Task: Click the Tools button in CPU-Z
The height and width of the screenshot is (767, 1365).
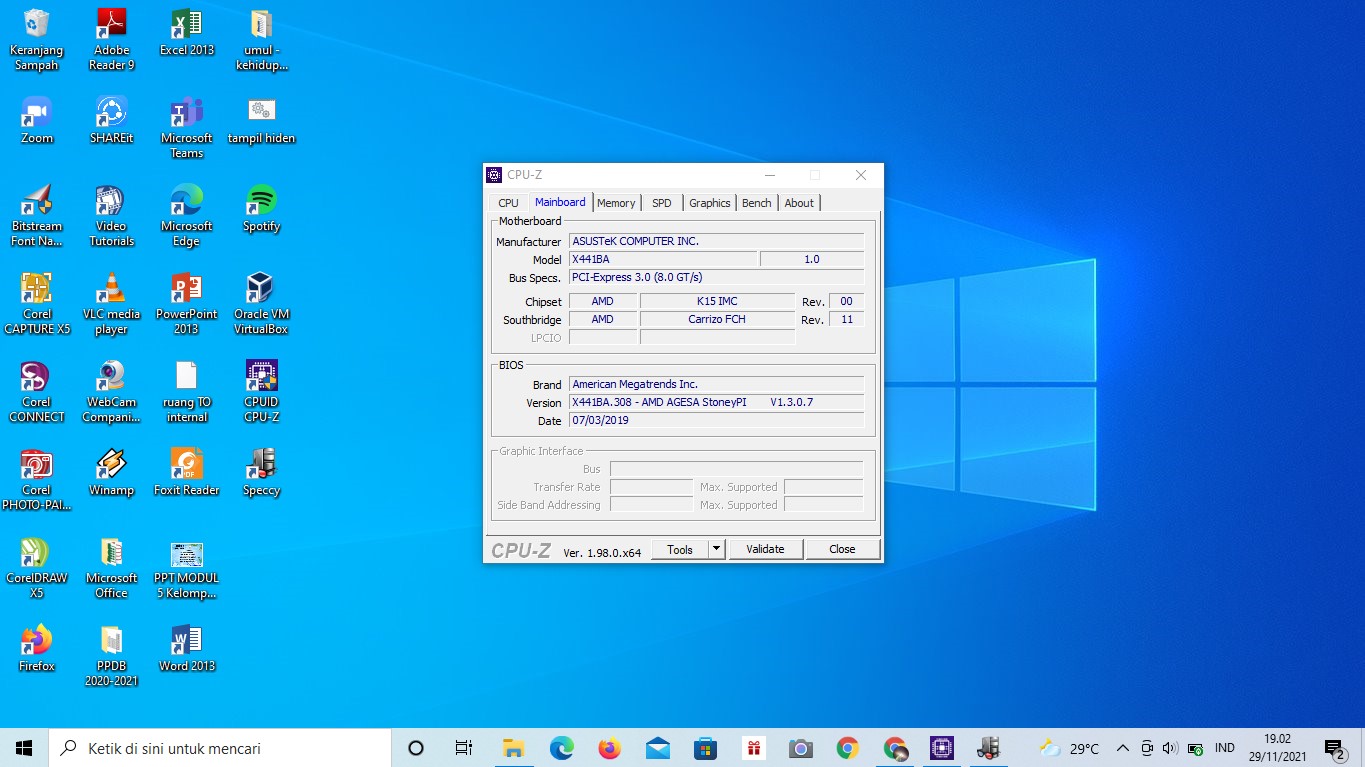Action: click(680, 549)
